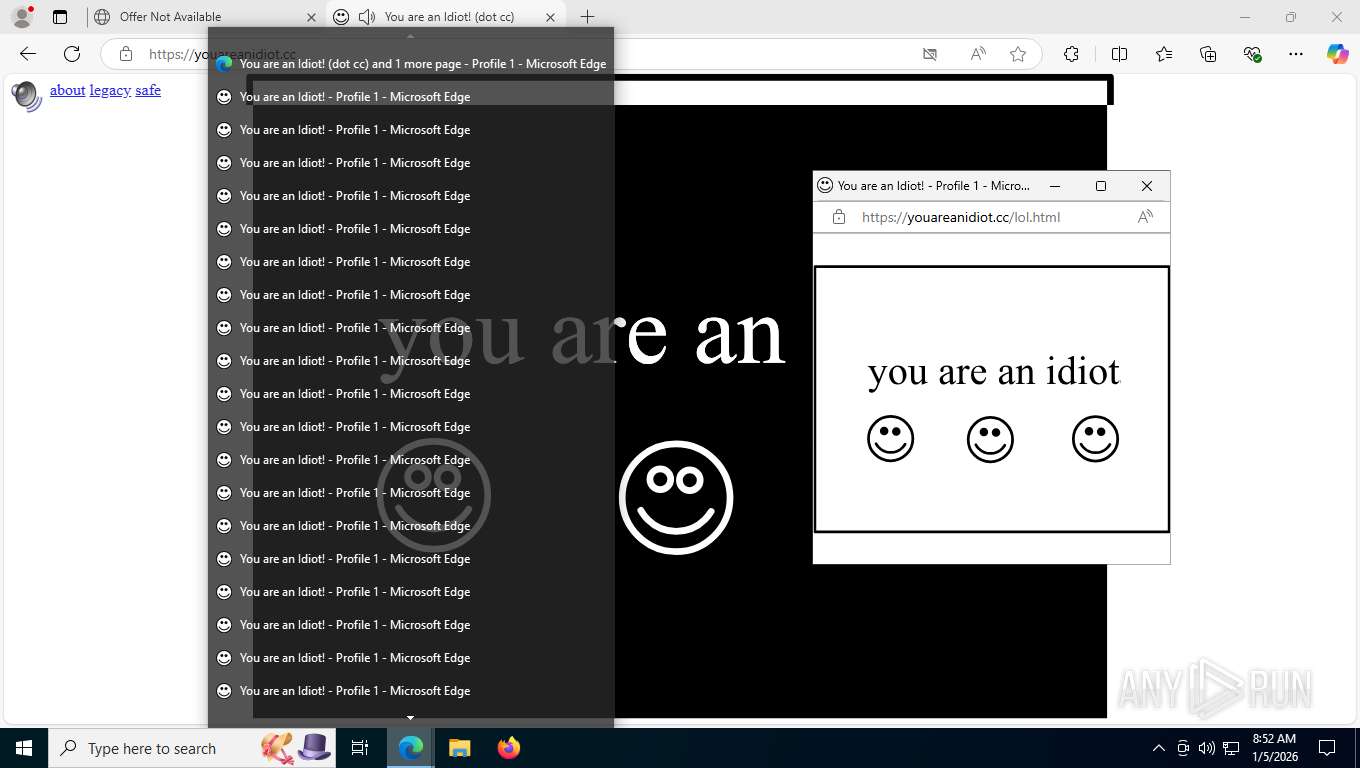Follow the about link
The image size is (1360, 768).
coord(68,90)
